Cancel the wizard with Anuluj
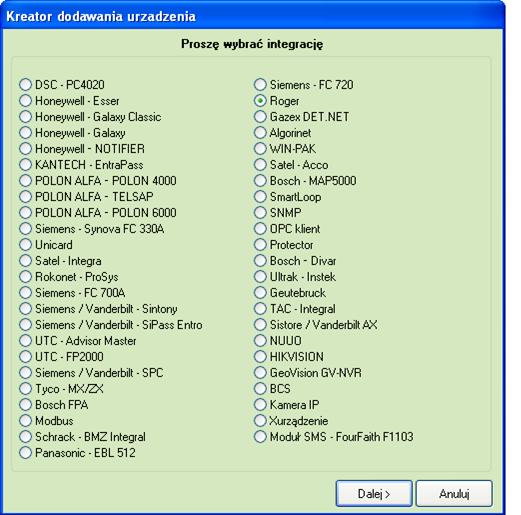 pos(454,493)
